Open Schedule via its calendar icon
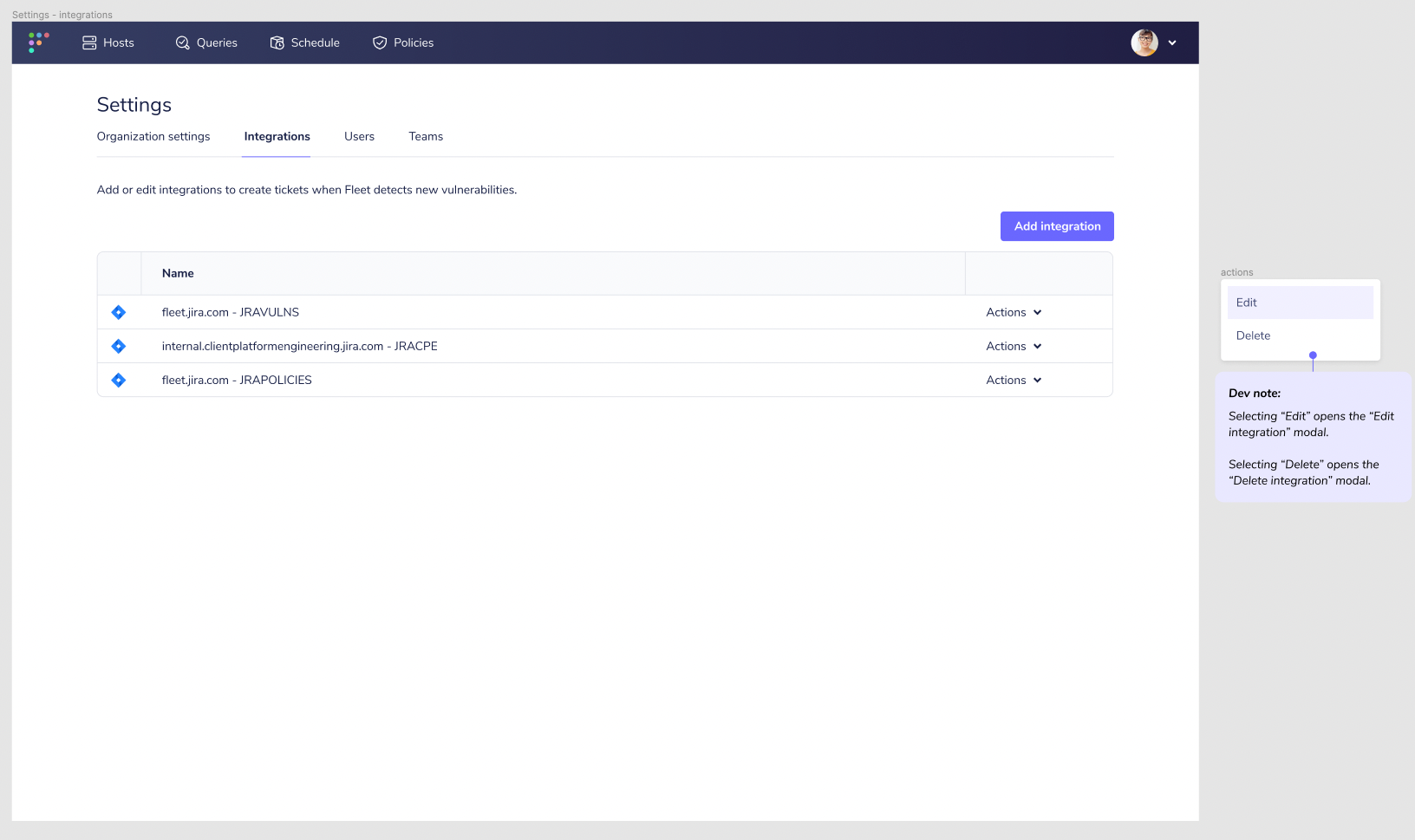The width and height of the screenshot is (1415, 840). (x=277, y=42)
